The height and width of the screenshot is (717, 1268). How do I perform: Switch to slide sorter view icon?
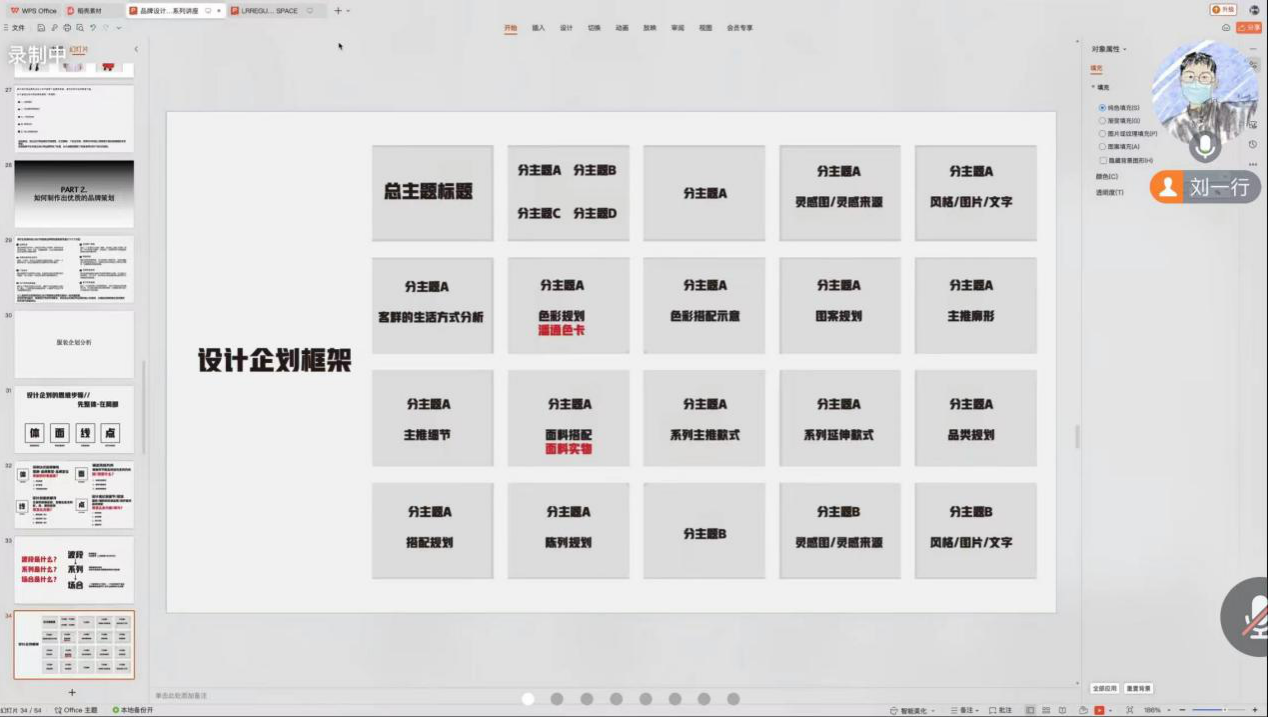coord(1046,710)
